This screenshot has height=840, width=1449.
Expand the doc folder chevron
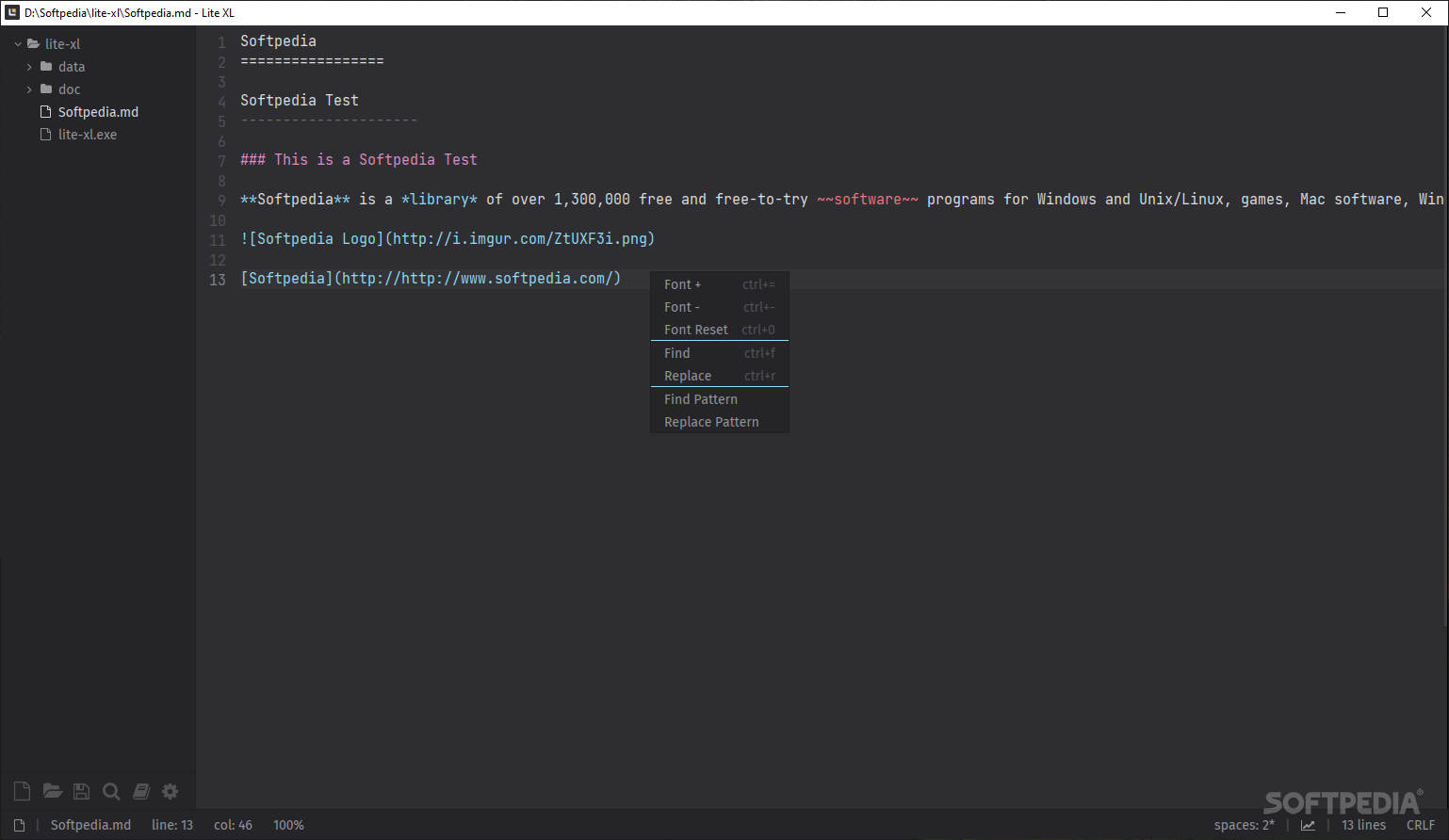29,89
